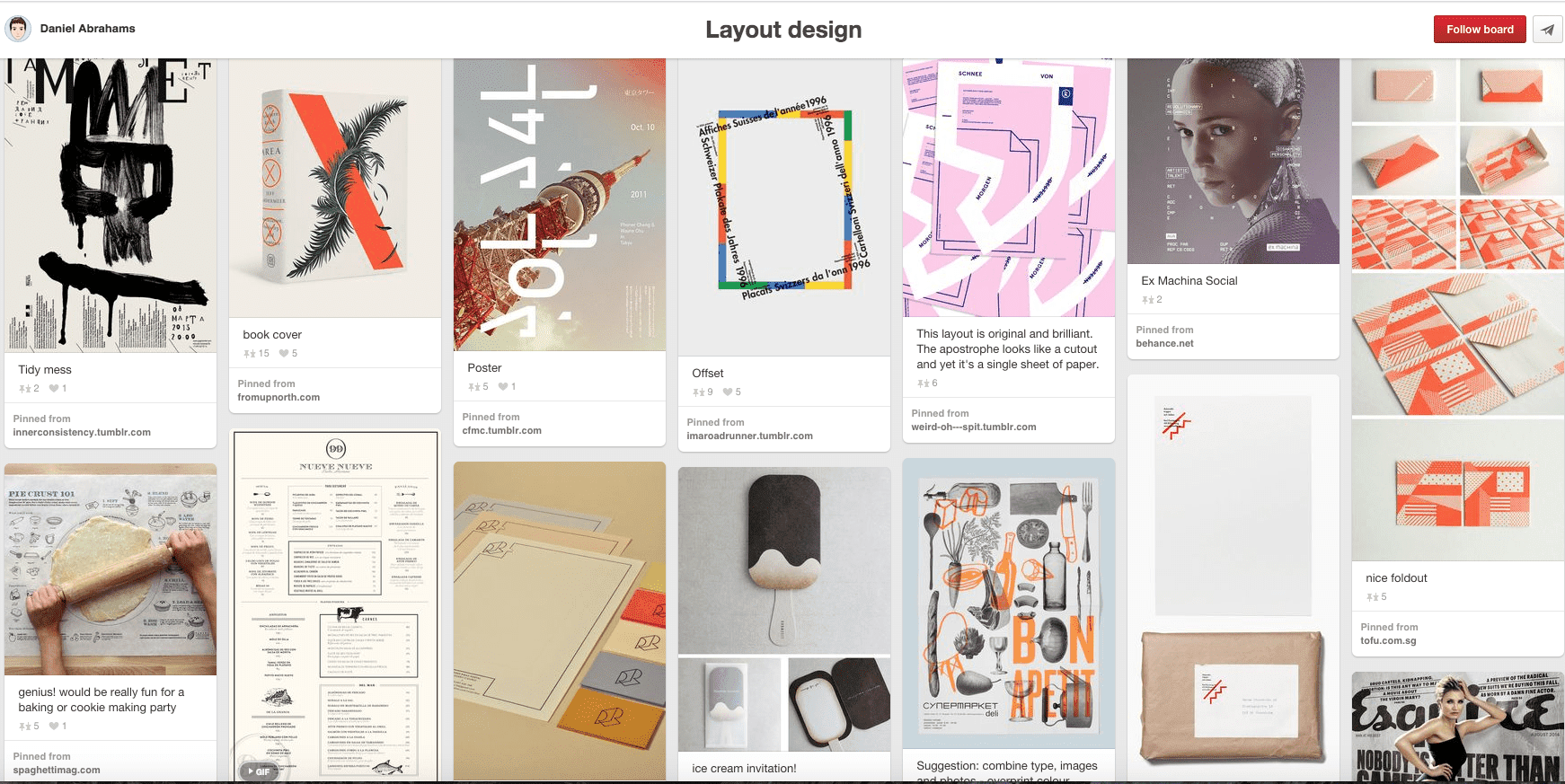The height and width of the screenshot is (784, 1565).
Task: Open the palm leaf book cover image
Action: coord(335,189)
